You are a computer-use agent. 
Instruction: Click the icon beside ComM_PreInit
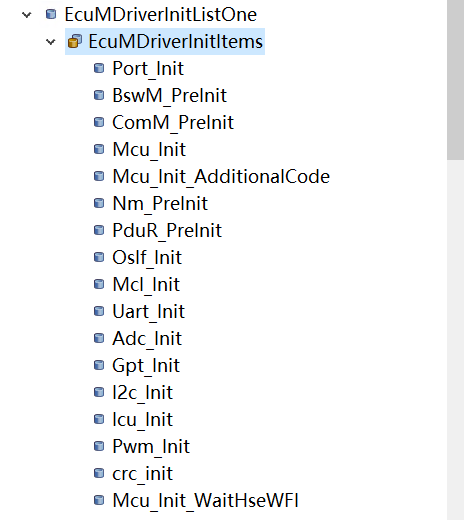pyautogui.click(x=99, y=122)
